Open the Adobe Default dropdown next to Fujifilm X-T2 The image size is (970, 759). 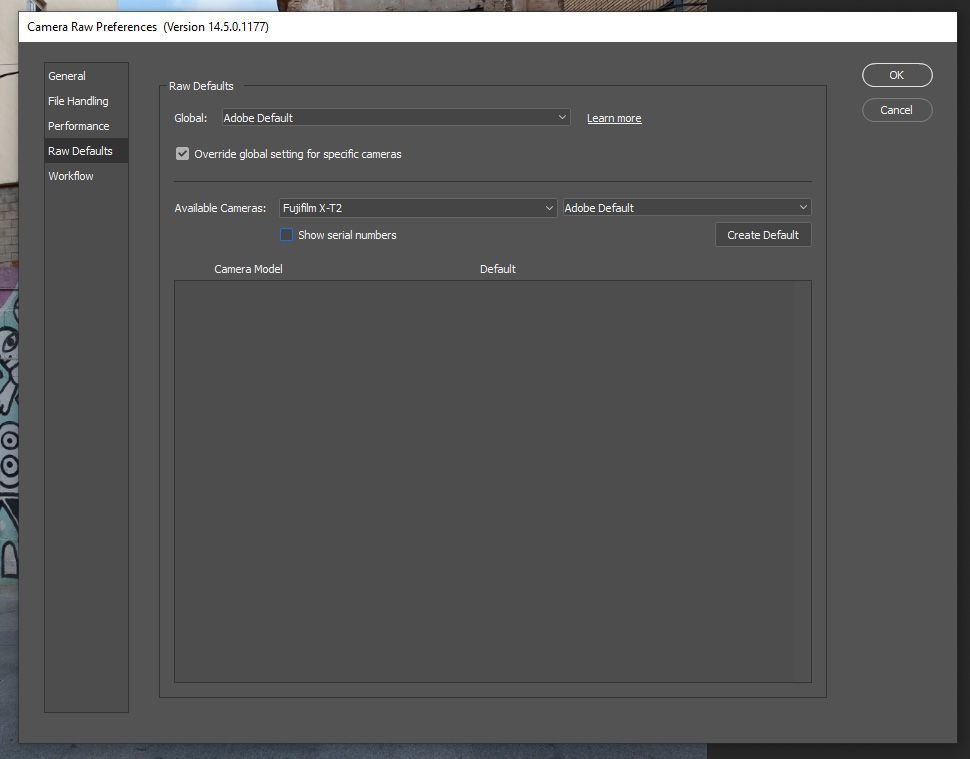click(x=686, y=207)
